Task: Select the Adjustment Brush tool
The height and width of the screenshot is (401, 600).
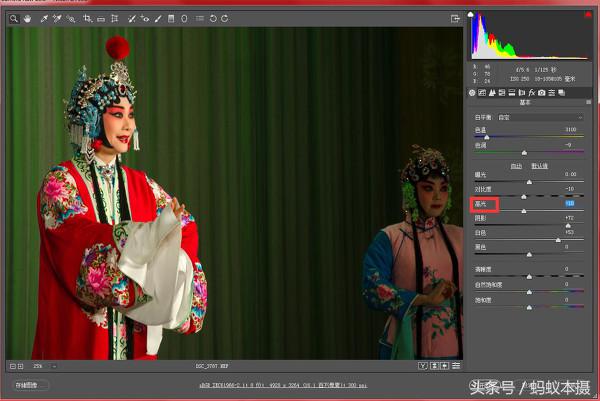Action: click(x=158, y=18)
